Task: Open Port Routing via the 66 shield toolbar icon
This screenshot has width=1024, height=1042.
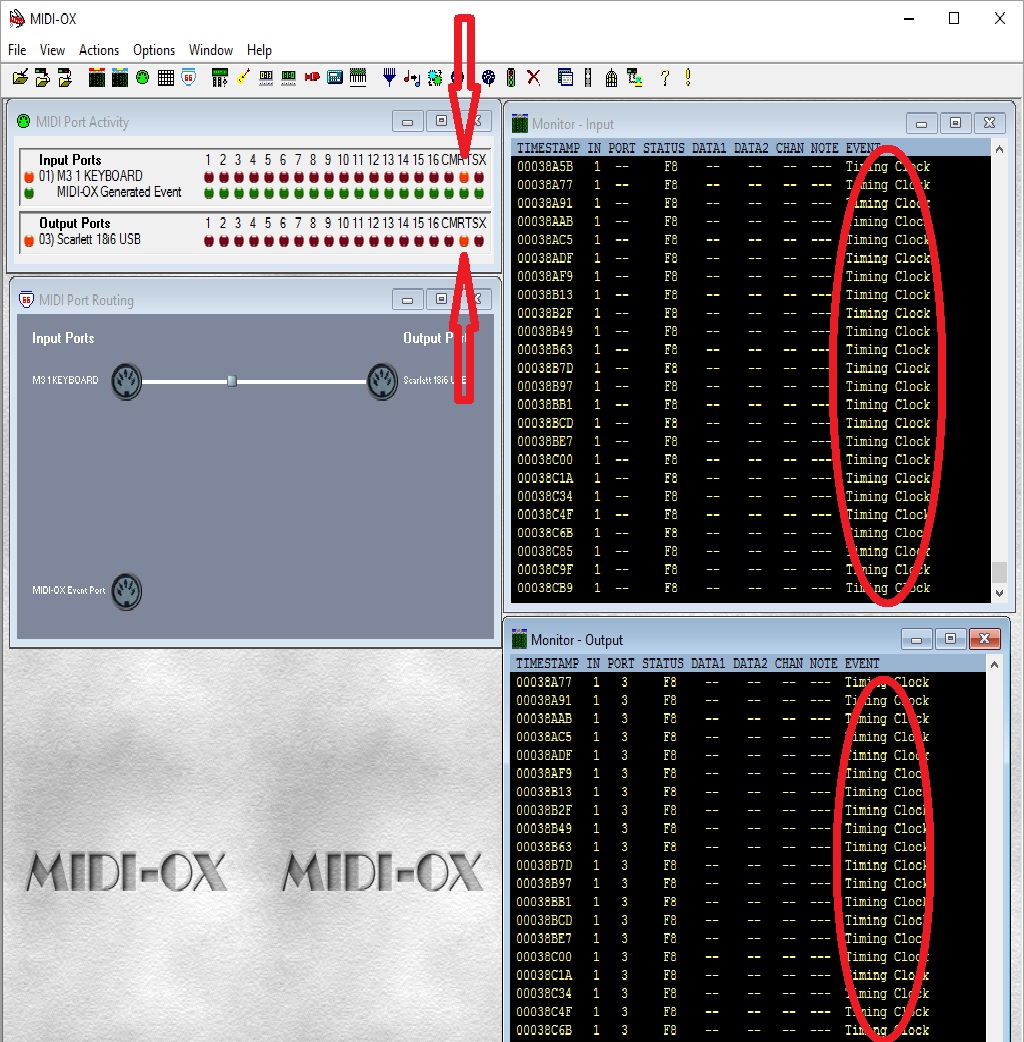Action: coord(189,78)
